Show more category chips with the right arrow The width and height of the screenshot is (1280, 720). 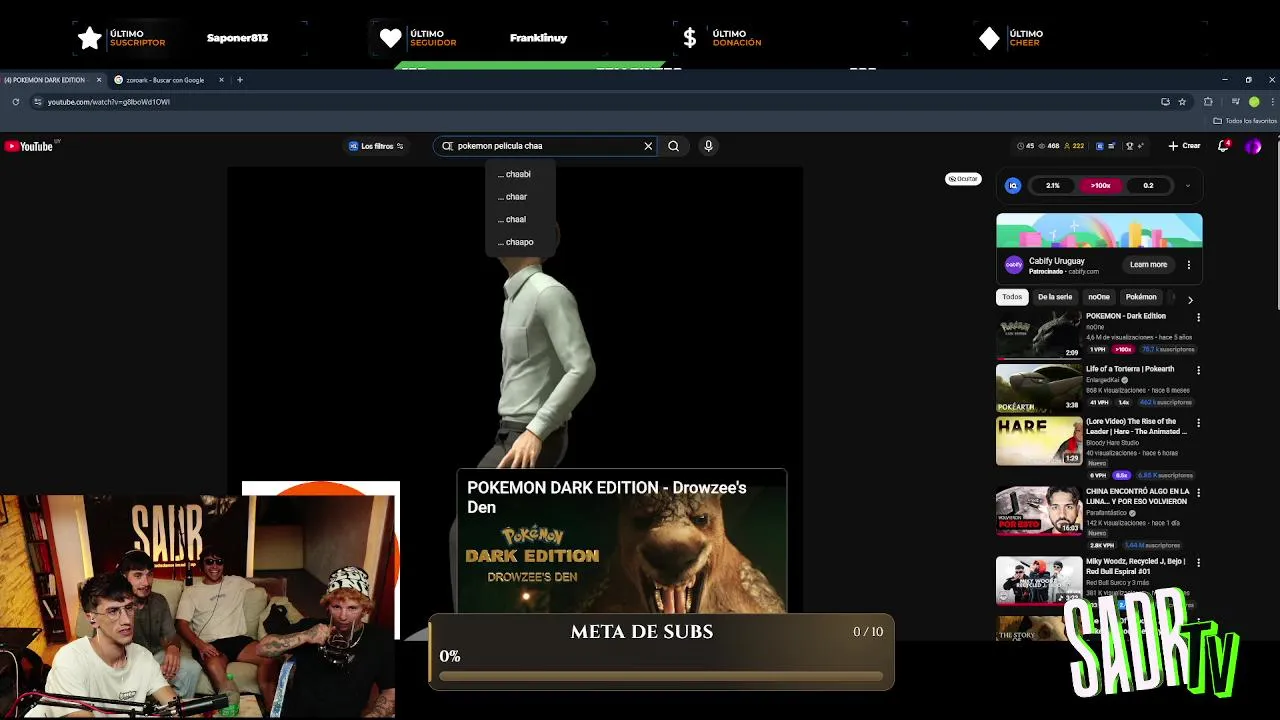coord(1190,299)
